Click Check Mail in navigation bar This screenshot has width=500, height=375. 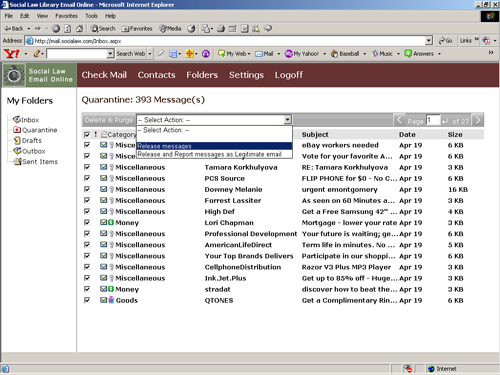[104, 75]
